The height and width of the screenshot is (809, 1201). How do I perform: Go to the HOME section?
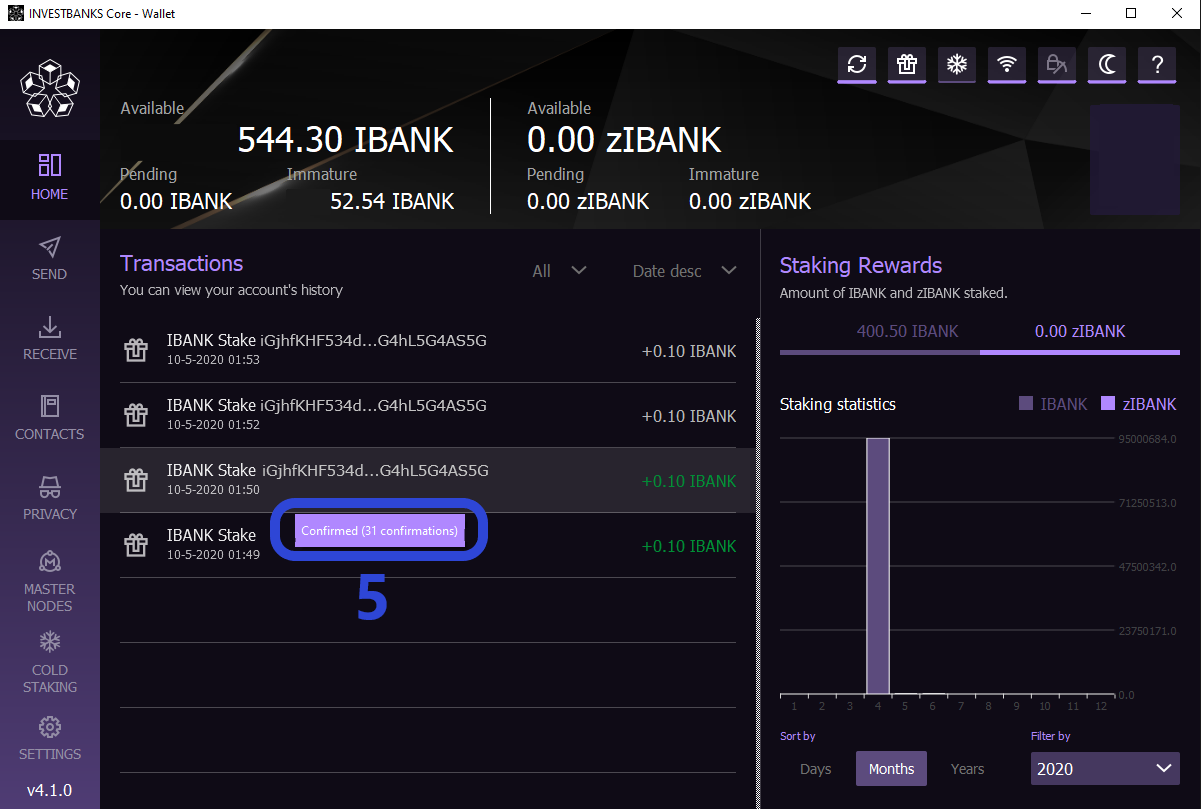(x=50, y=178)
